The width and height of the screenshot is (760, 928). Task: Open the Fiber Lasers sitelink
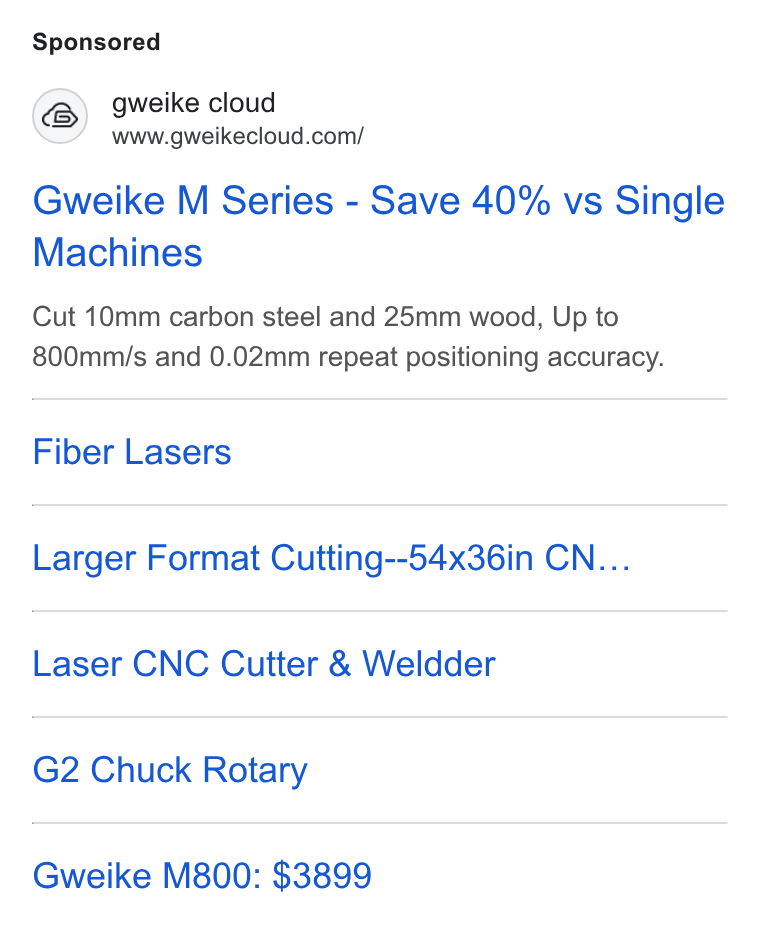[x=132, y=452]
